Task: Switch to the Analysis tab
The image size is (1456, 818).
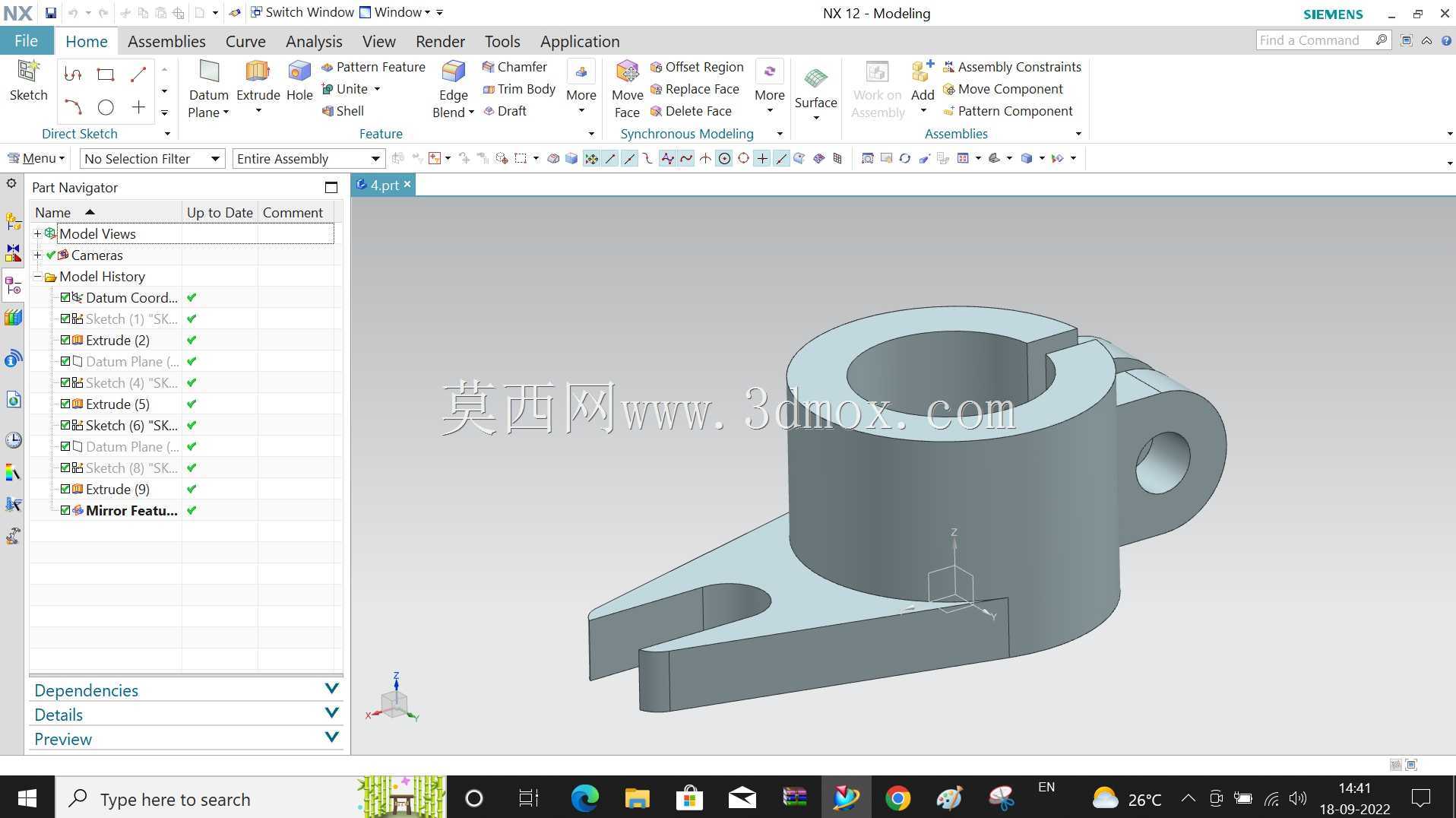Action: pyautogui.click(x=314, y=41)
